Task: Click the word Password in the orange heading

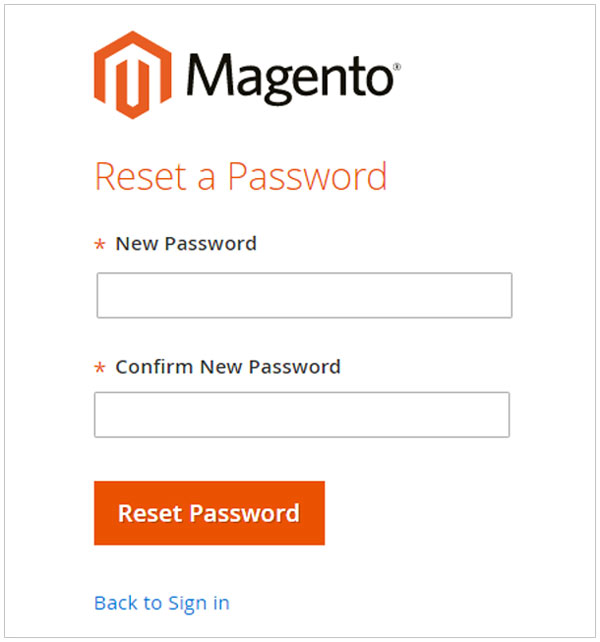Action: (307, 177)
